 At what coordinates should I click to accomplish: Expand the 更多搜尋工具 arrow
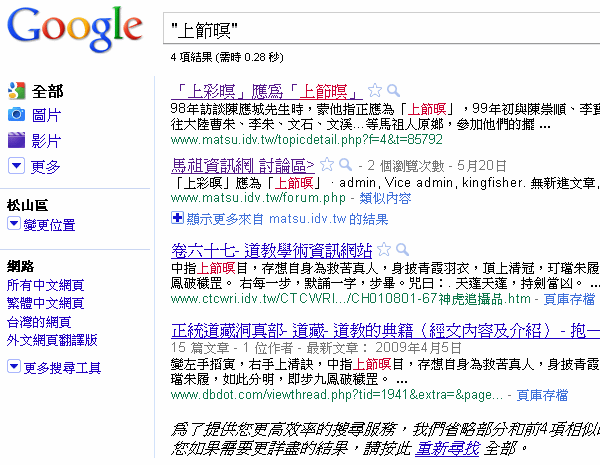pos(14,366)
